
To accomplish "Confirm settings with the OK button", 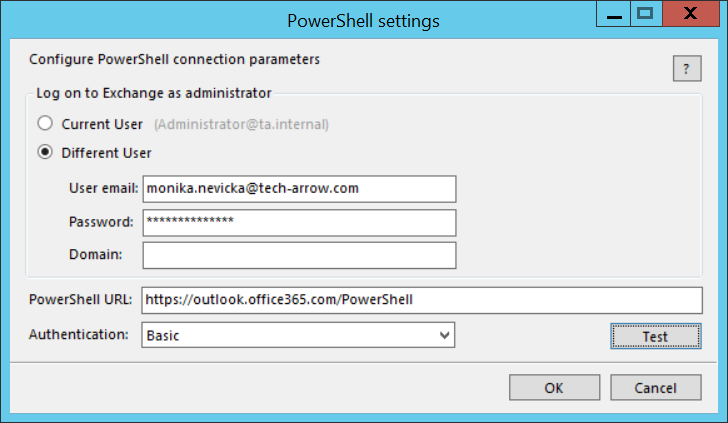I will [x=553, y=388].
